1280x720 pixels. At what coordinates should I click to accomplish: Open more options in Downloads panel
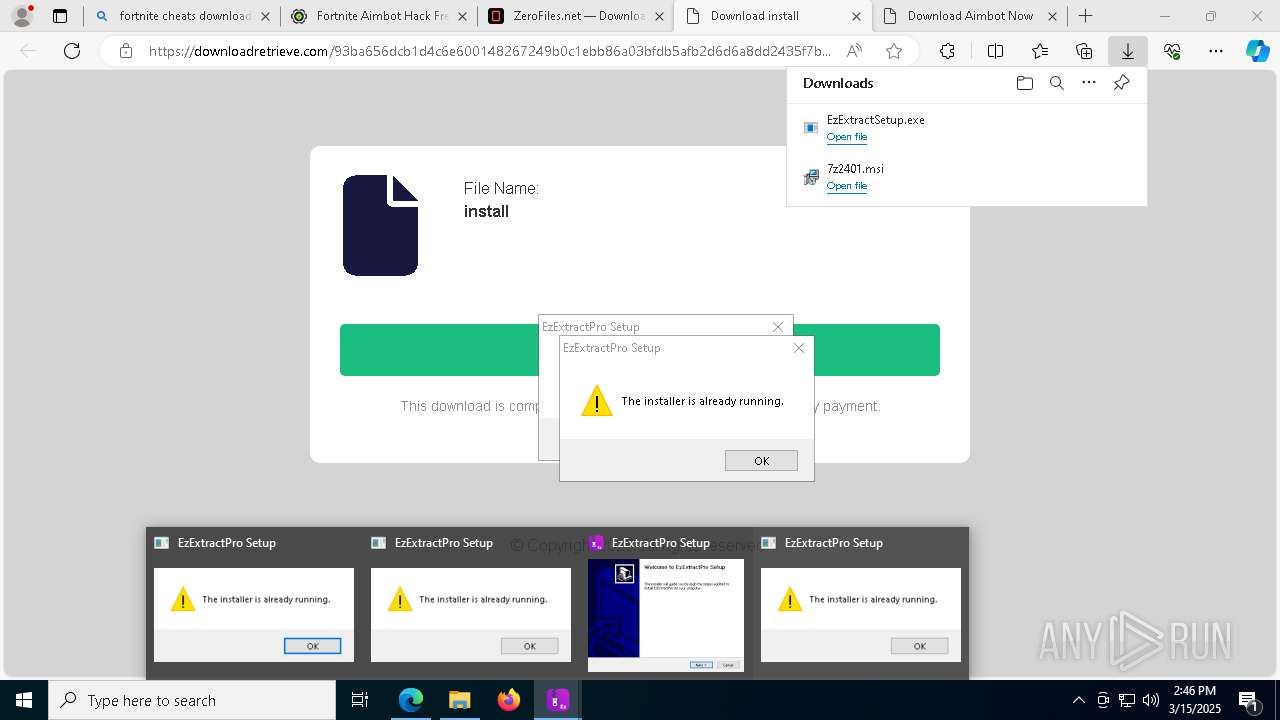pyautogui.click(x=1089, y=83)
